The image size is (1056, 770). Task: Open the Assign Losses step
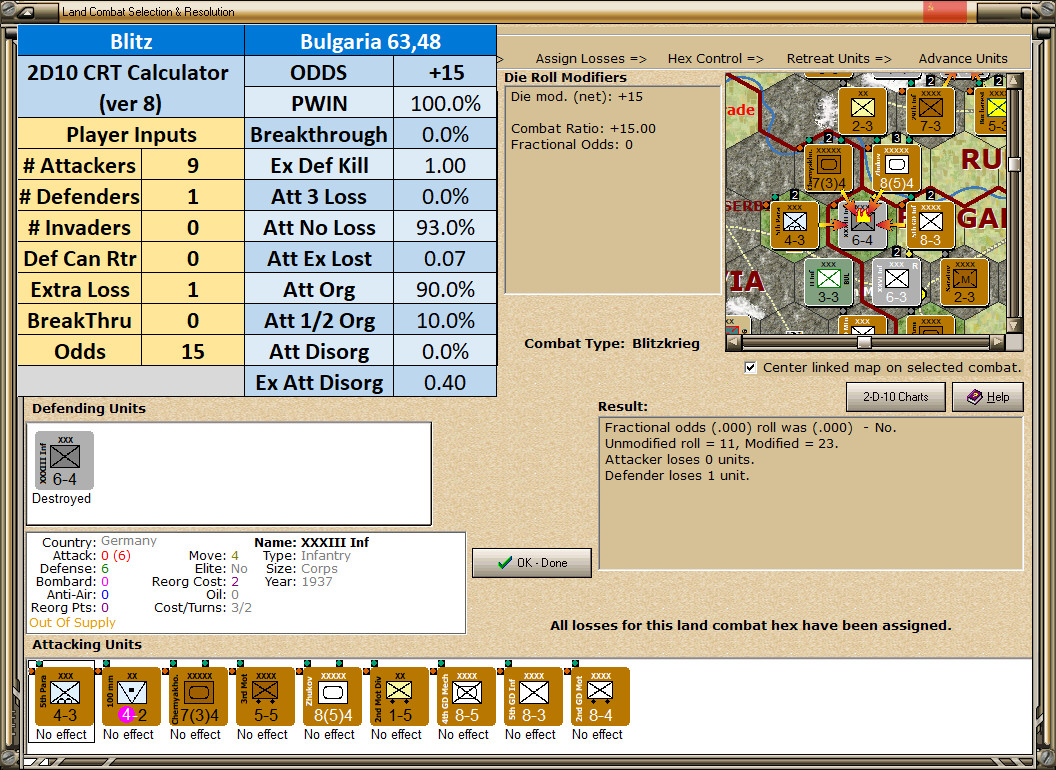pos(591,59)
